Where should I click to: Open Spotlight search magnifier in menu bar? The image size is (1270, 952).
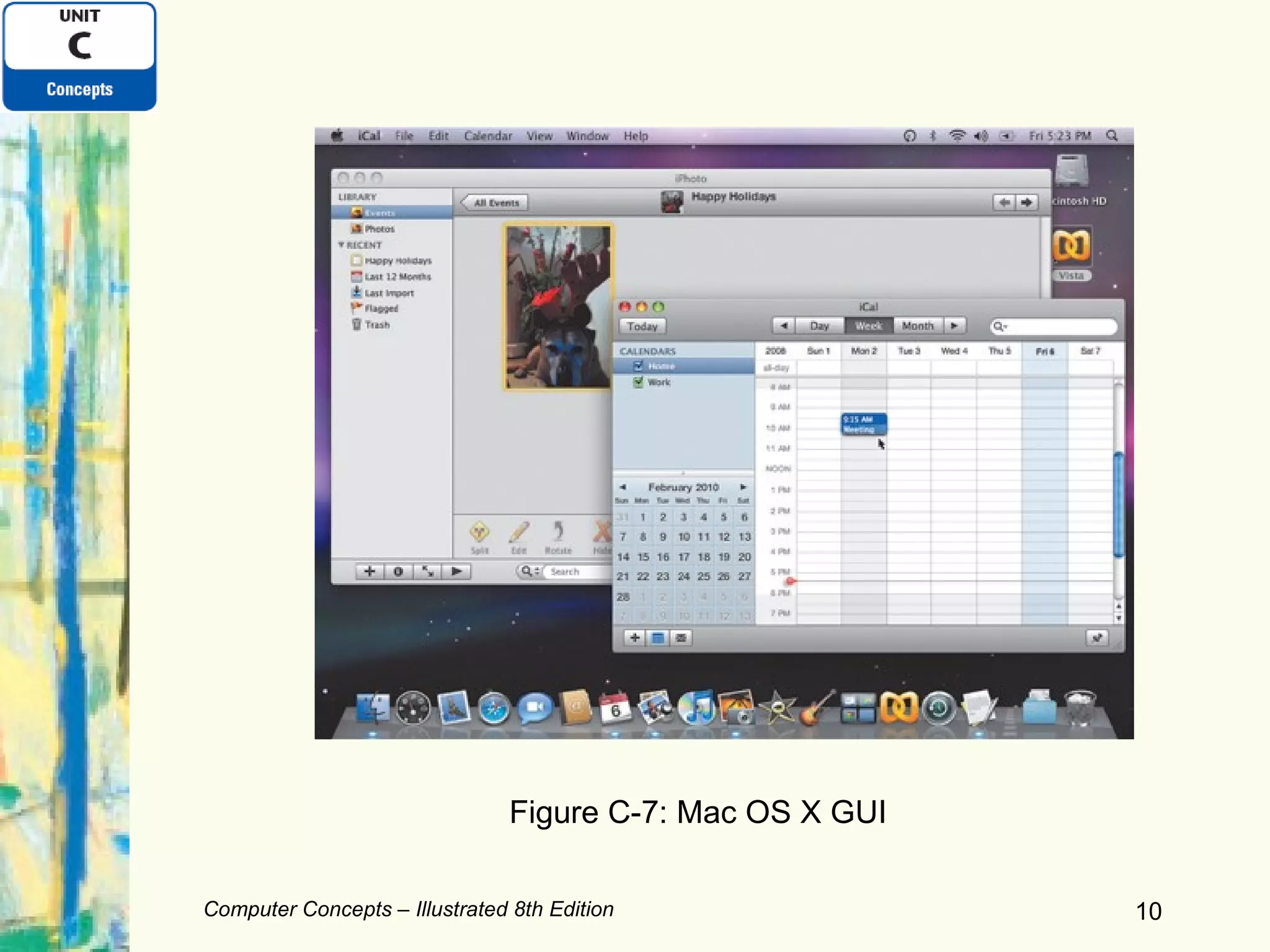tap(1112, 136)
